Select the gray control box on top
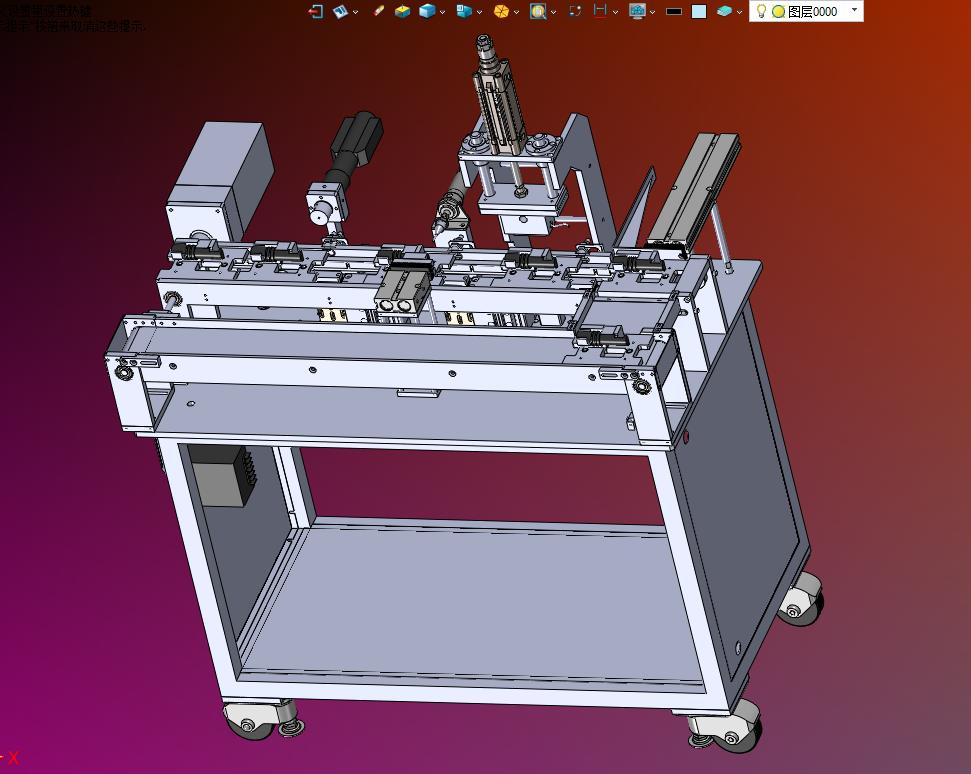971x774 pixels. click(x=220, y=181)
